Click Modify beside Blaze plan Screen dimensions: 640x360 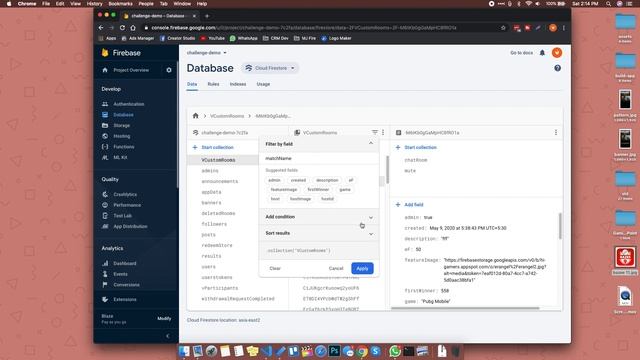click(x=164, y=318)
